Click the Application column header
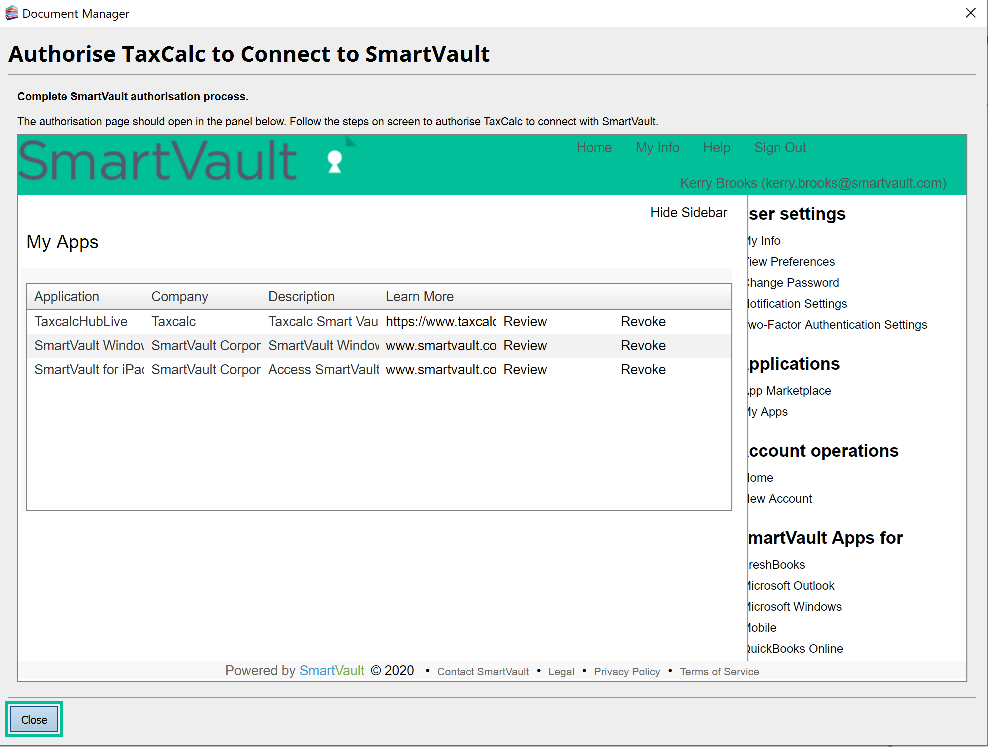988x747 pixels. tap(67, 297)
